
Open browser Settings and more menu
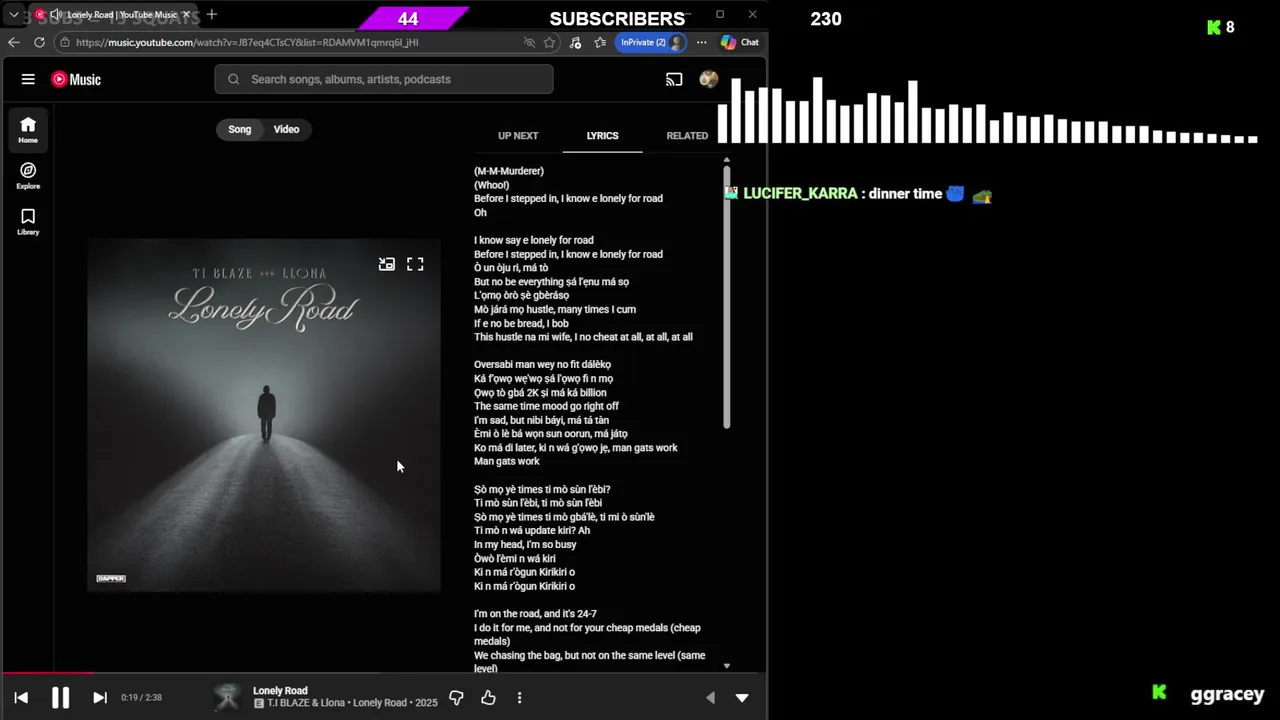[701, 42]
